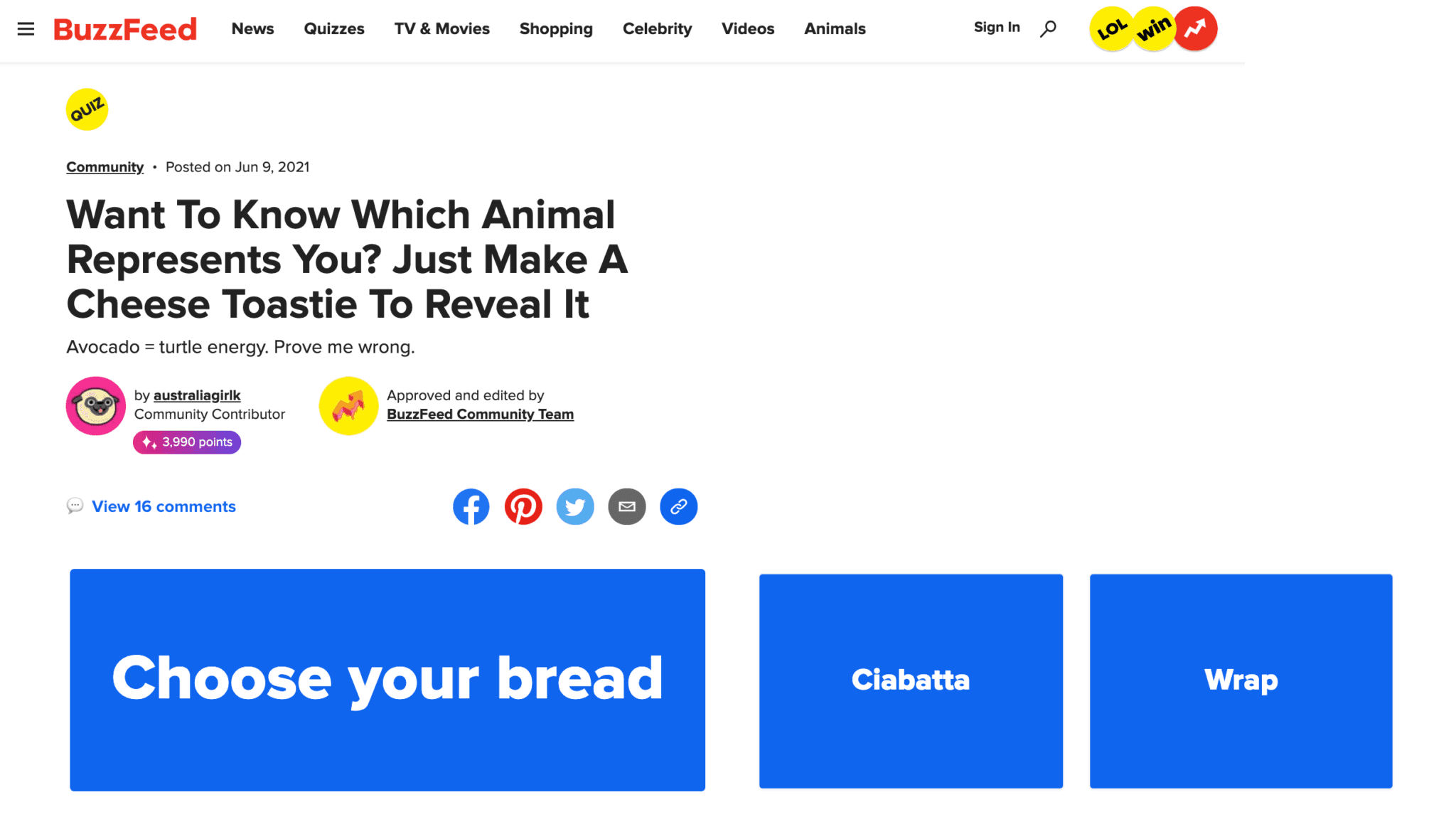Share the quiz via email icon

[627, 507]
